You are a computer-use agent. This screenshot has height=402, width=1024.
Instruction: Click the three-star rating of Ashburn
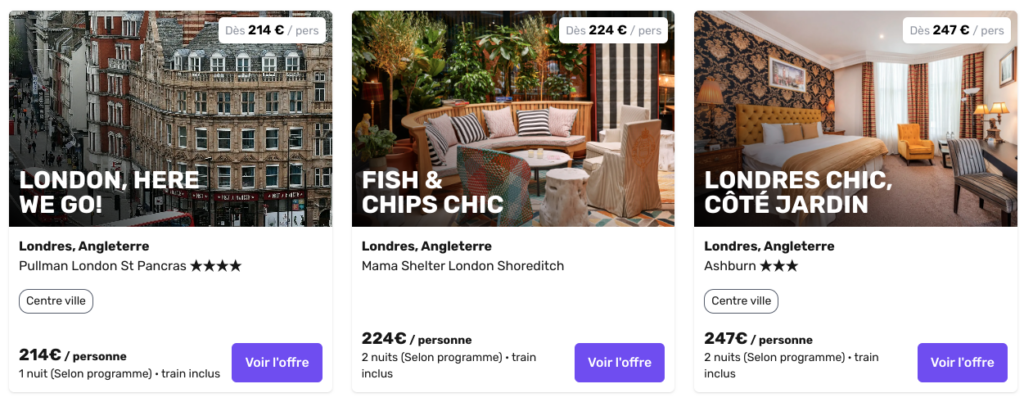point(778,266)
